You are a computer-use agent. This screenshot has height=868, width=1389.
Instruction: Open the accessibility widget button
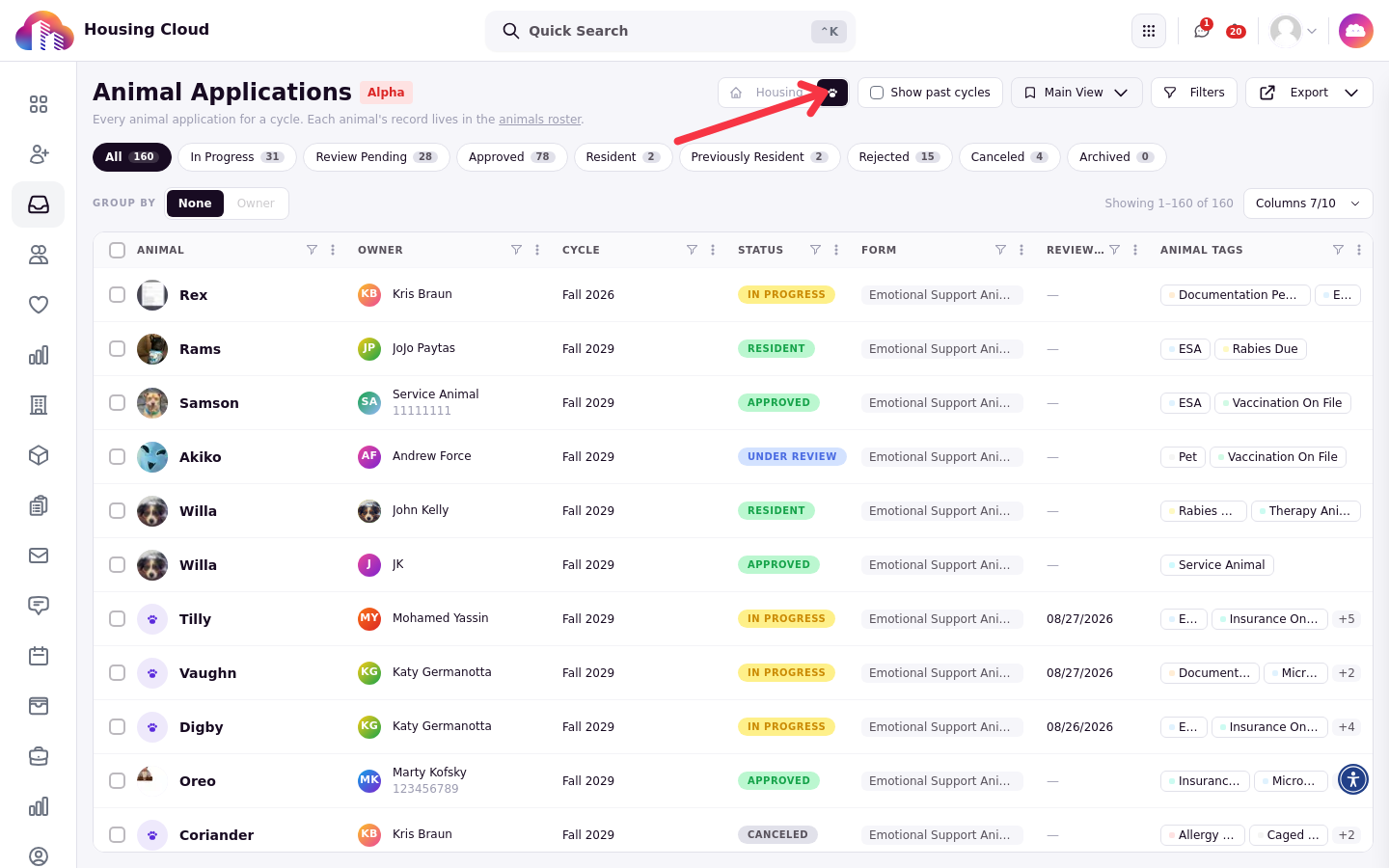(1353, 779)
